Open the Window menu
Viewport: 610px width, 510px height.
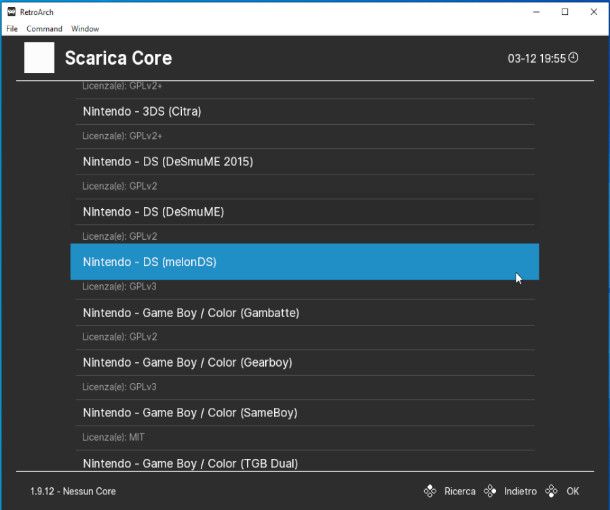(85, 29)
